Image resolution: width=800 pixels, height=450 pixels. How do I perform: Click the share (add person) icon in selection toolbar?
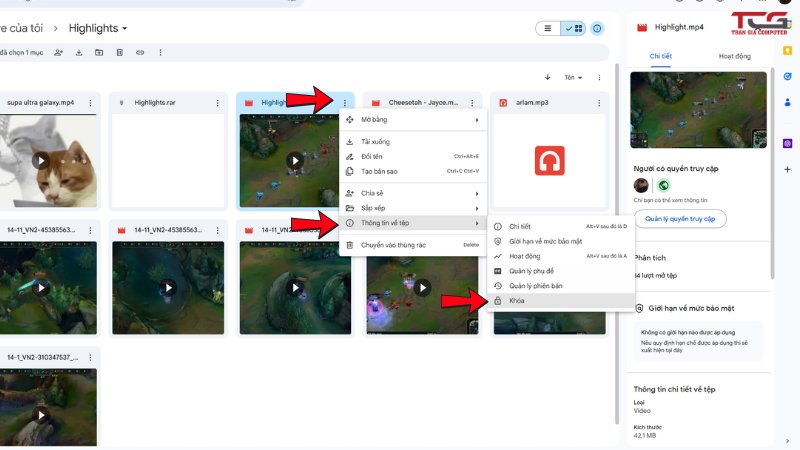tap(59, 53)
